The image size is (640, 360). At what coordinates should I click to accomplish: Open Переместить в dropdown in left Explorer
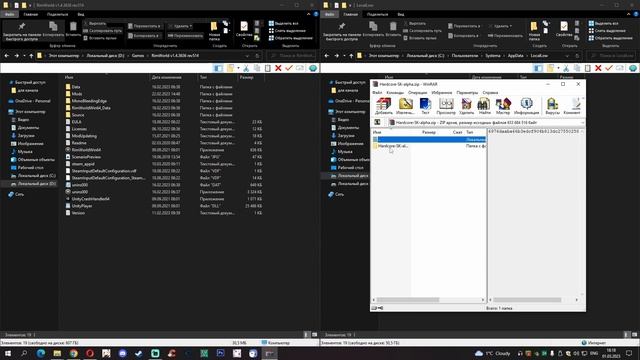(x=144, y=26)
